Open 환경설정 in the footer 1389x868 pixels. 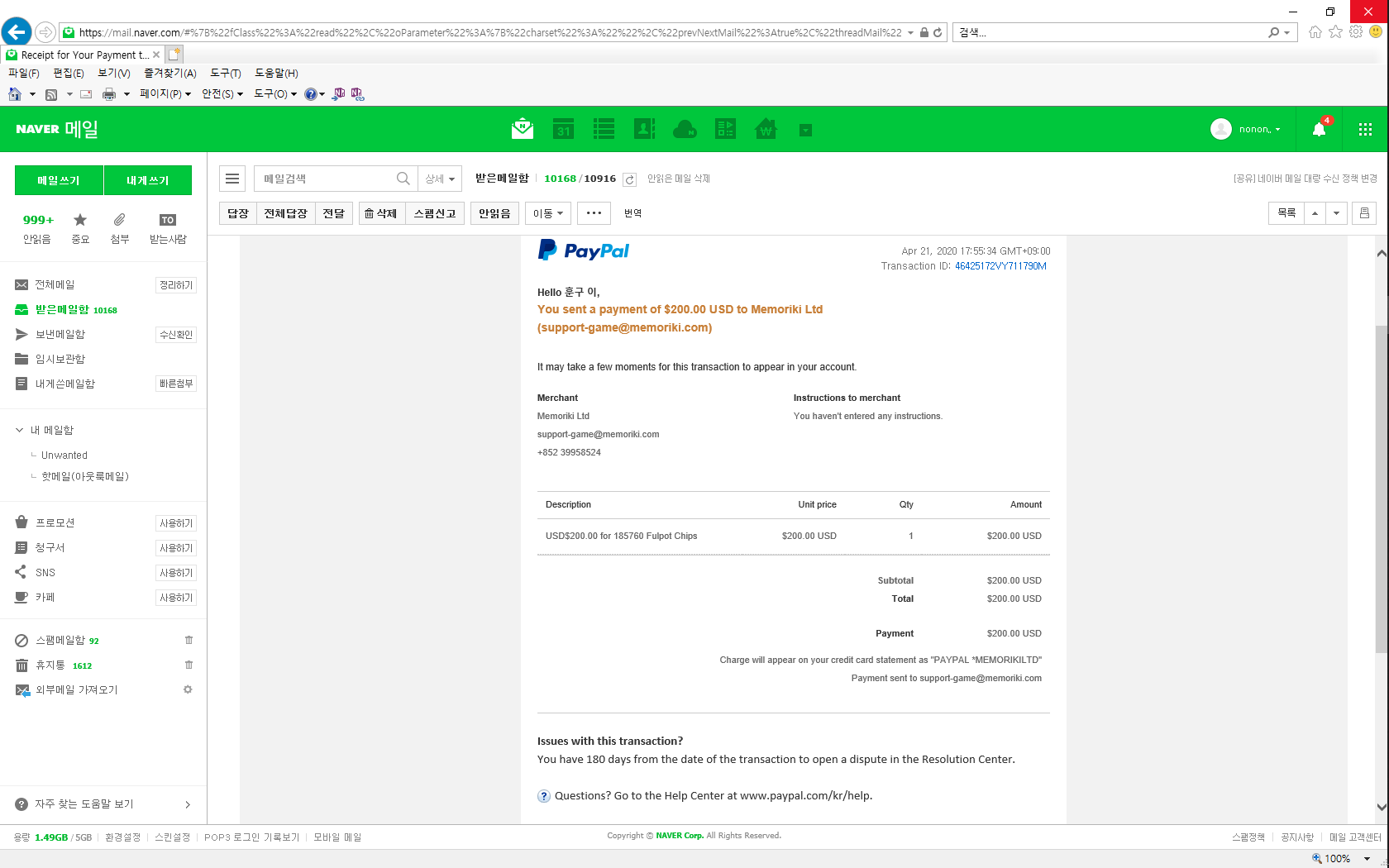pos(122,837)
